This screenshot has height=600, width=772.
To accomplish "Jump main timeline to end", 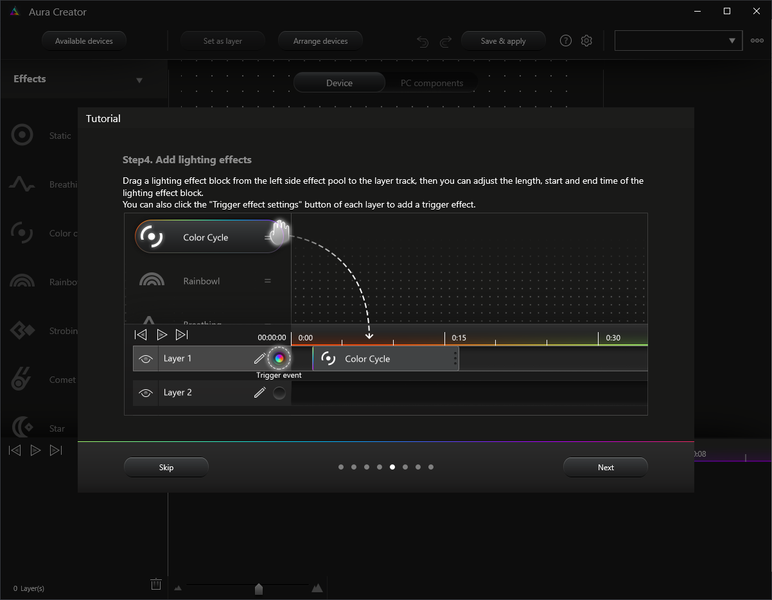I will tap(56, 450).
